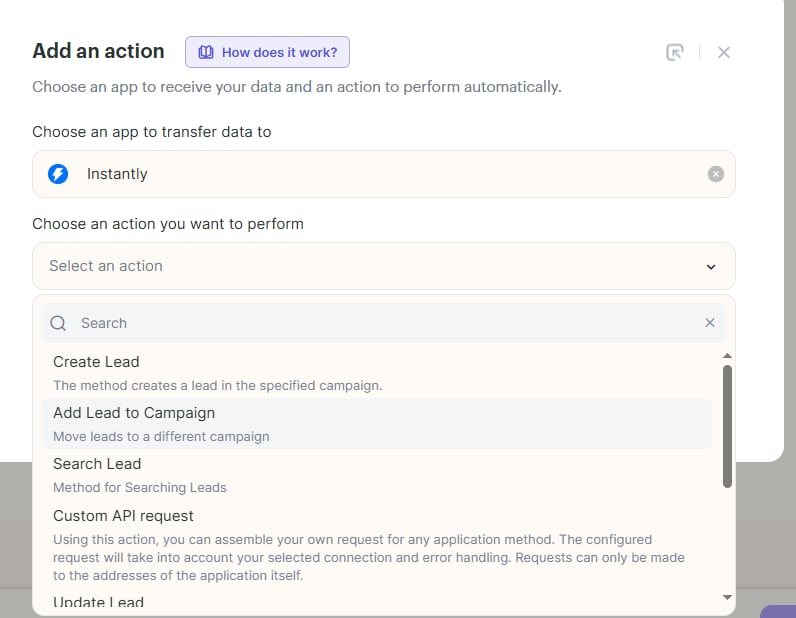Clear the action search box
Viewport: 796px width, 618px height.
(x=710, y=322)
